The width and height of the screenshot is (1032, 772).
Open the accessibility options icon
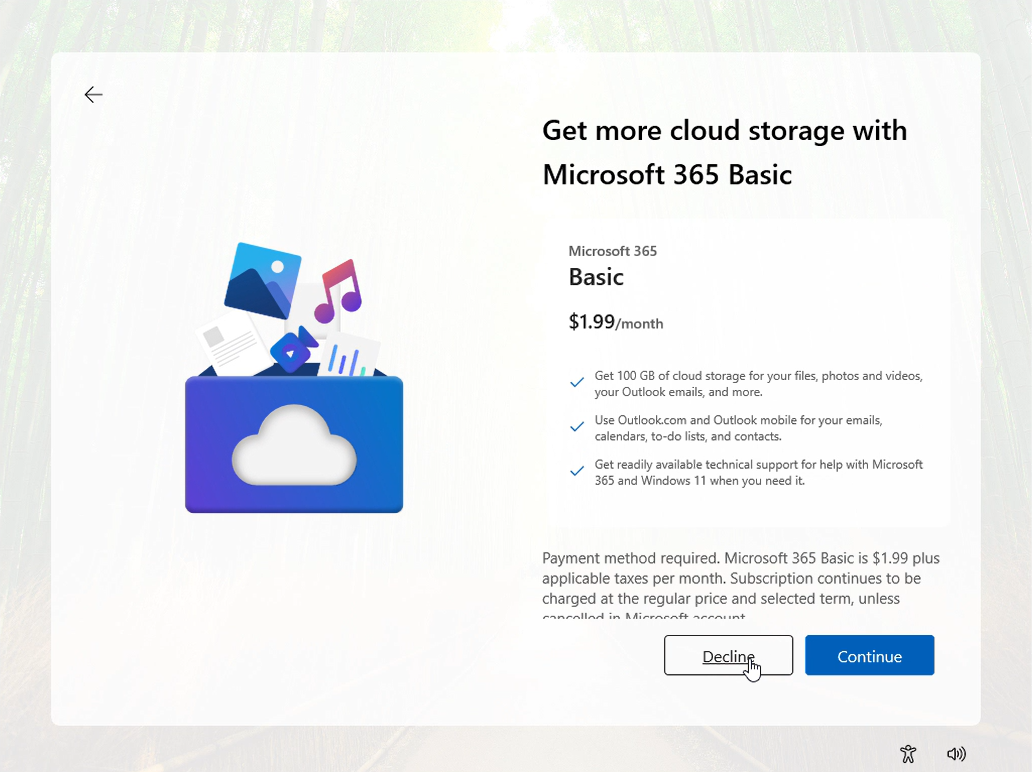(907, 754)
